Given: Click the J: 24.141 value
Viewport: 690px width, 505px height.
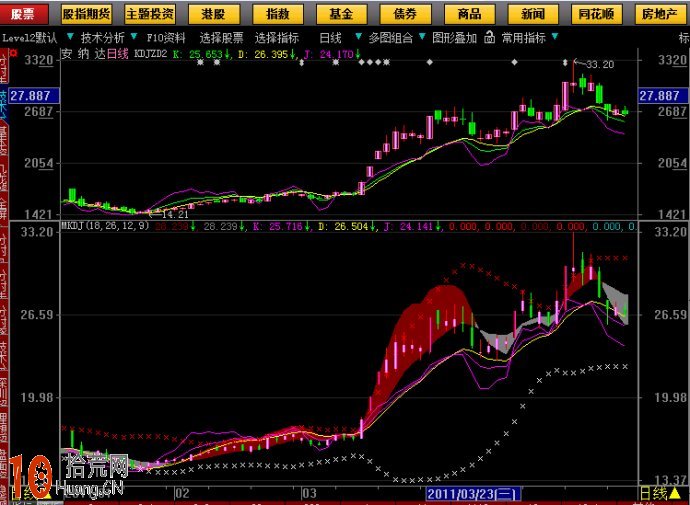Looking at the screenshot, I should (412, 227).
